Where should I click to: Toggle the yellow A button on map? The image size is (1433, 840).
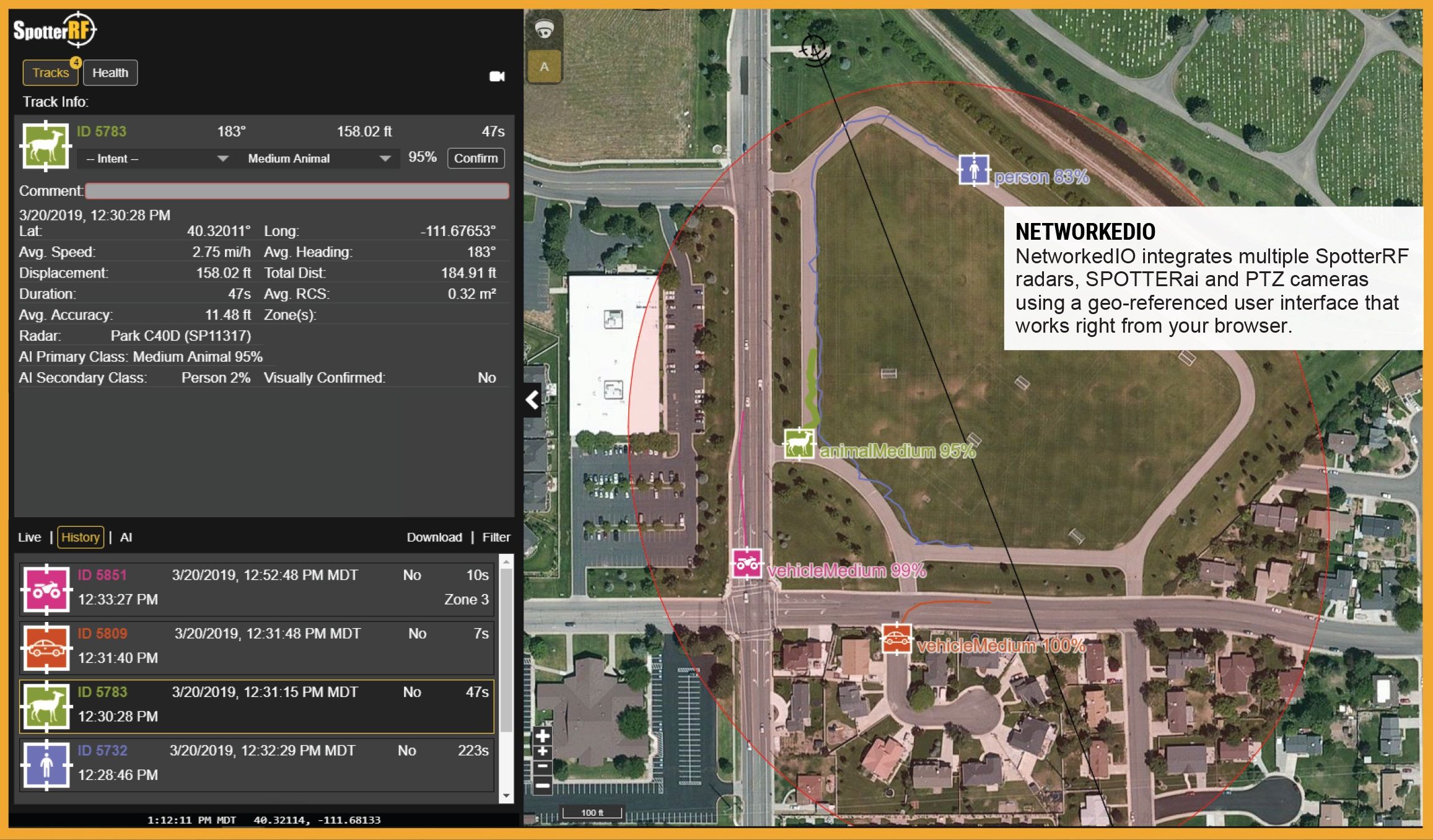(544, 67)
